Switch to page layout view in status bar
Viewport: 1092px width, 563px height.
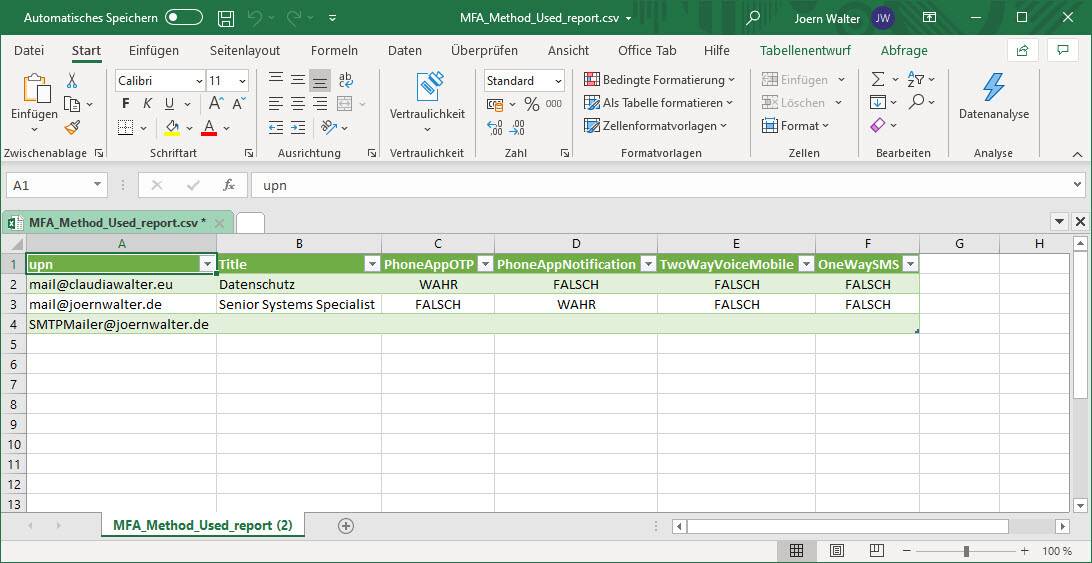point(836,551)
